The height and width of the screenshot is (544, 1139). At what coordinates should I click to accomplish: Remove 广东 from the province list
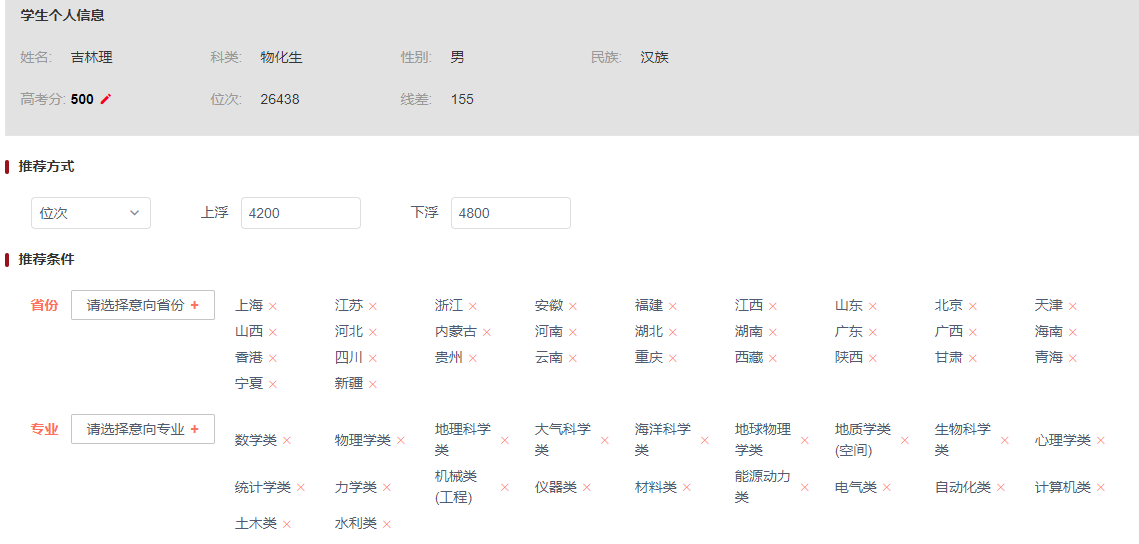[x=873, y=332]
